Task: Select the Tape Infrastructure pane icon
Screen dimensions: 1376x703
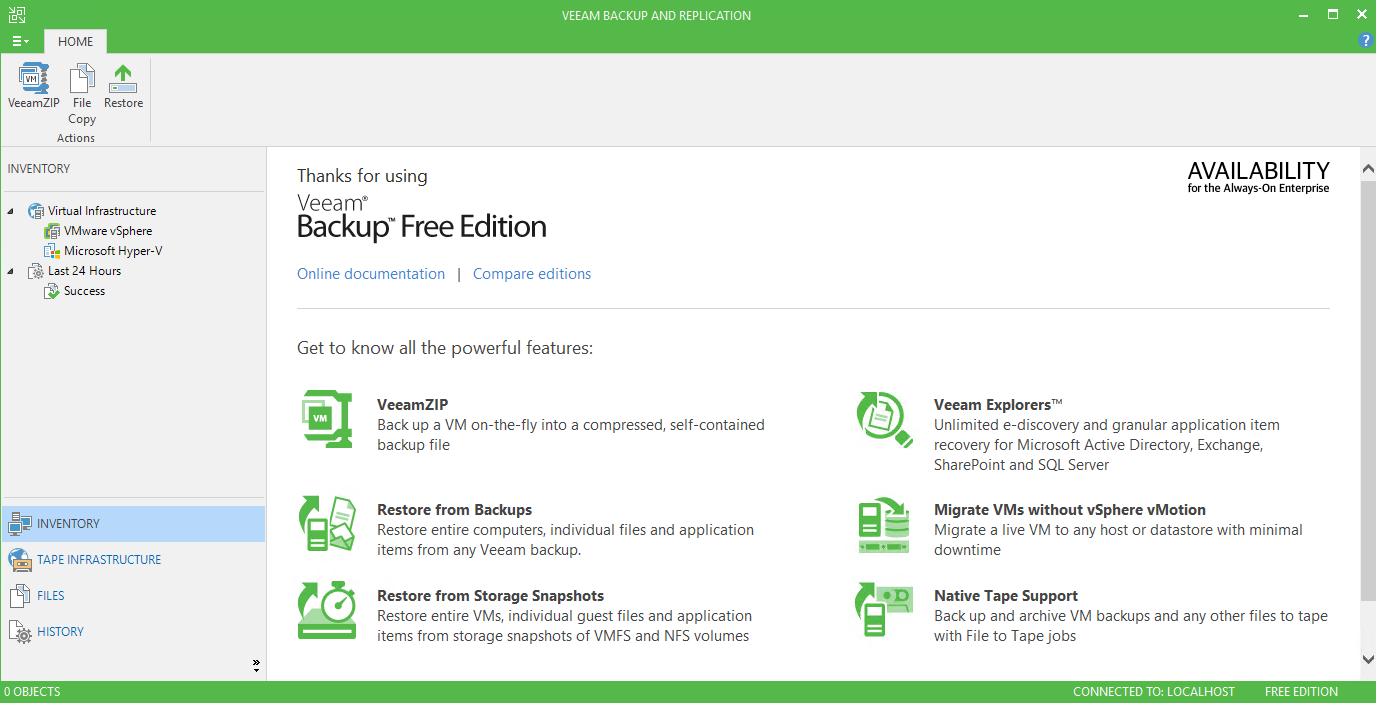Action: [20, 560]
